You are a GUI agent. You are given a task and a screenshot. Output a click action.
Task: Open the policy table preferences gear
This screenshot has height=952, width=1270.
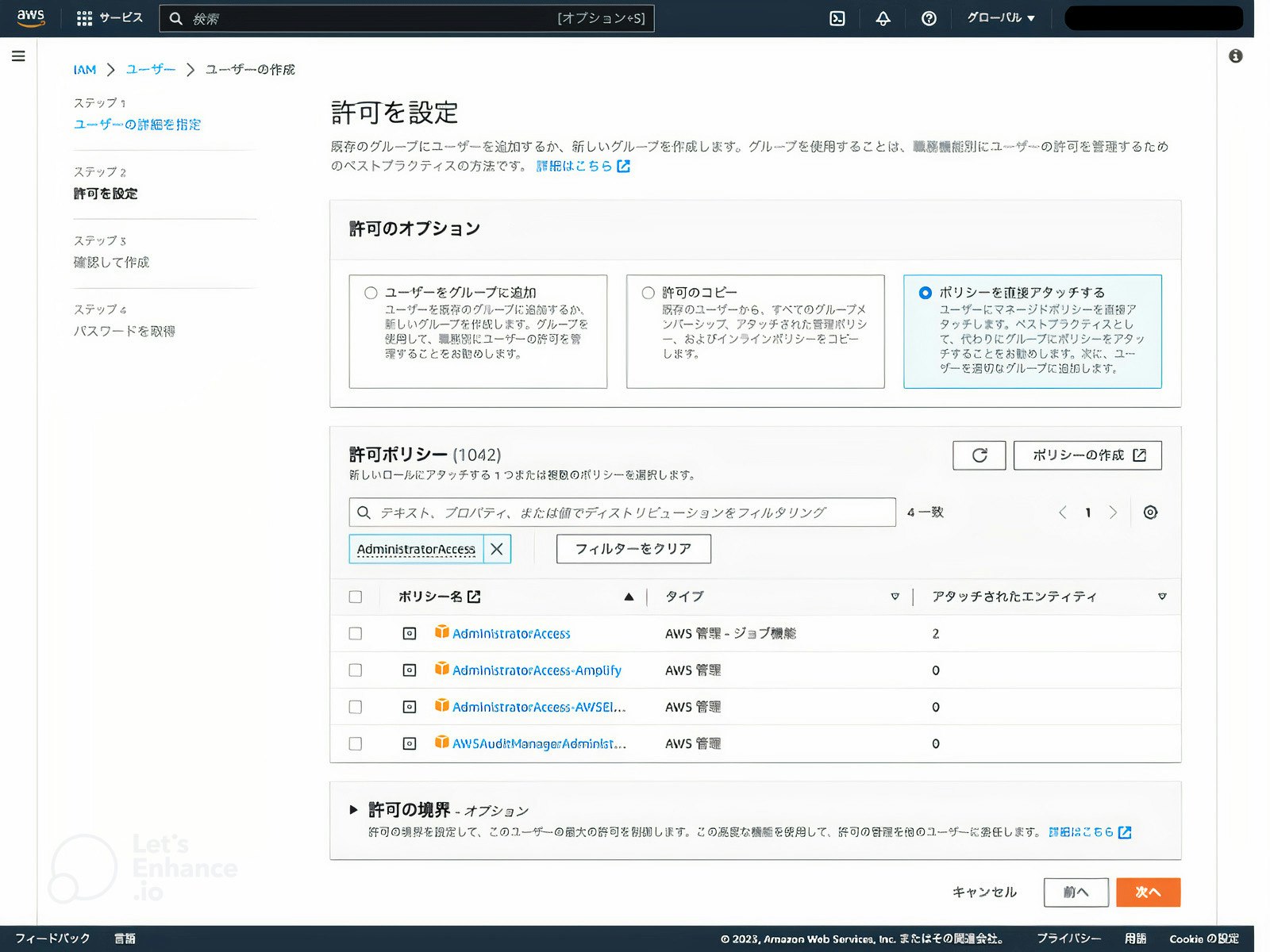coord(1150,512)
